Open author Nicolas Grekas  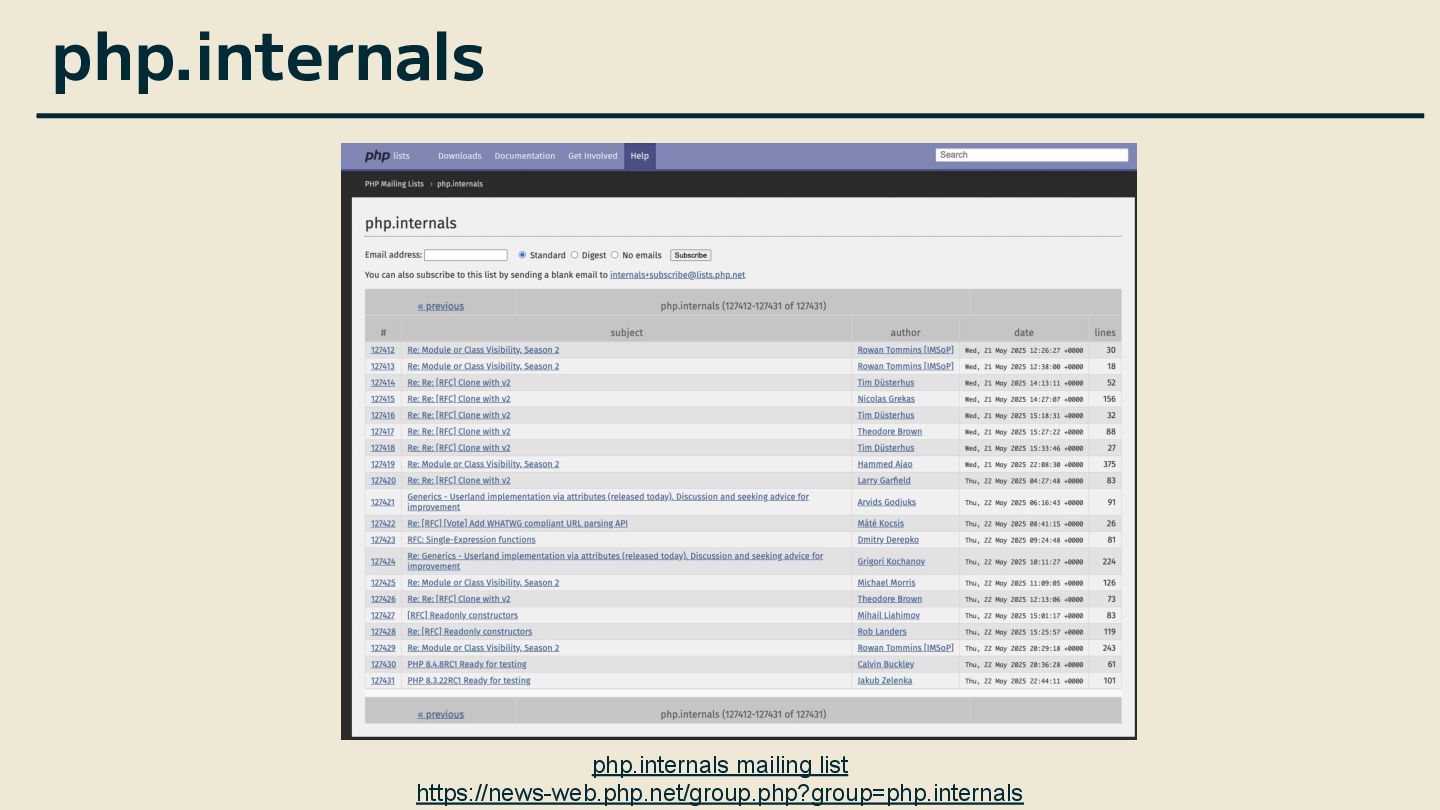pos(885,398)
